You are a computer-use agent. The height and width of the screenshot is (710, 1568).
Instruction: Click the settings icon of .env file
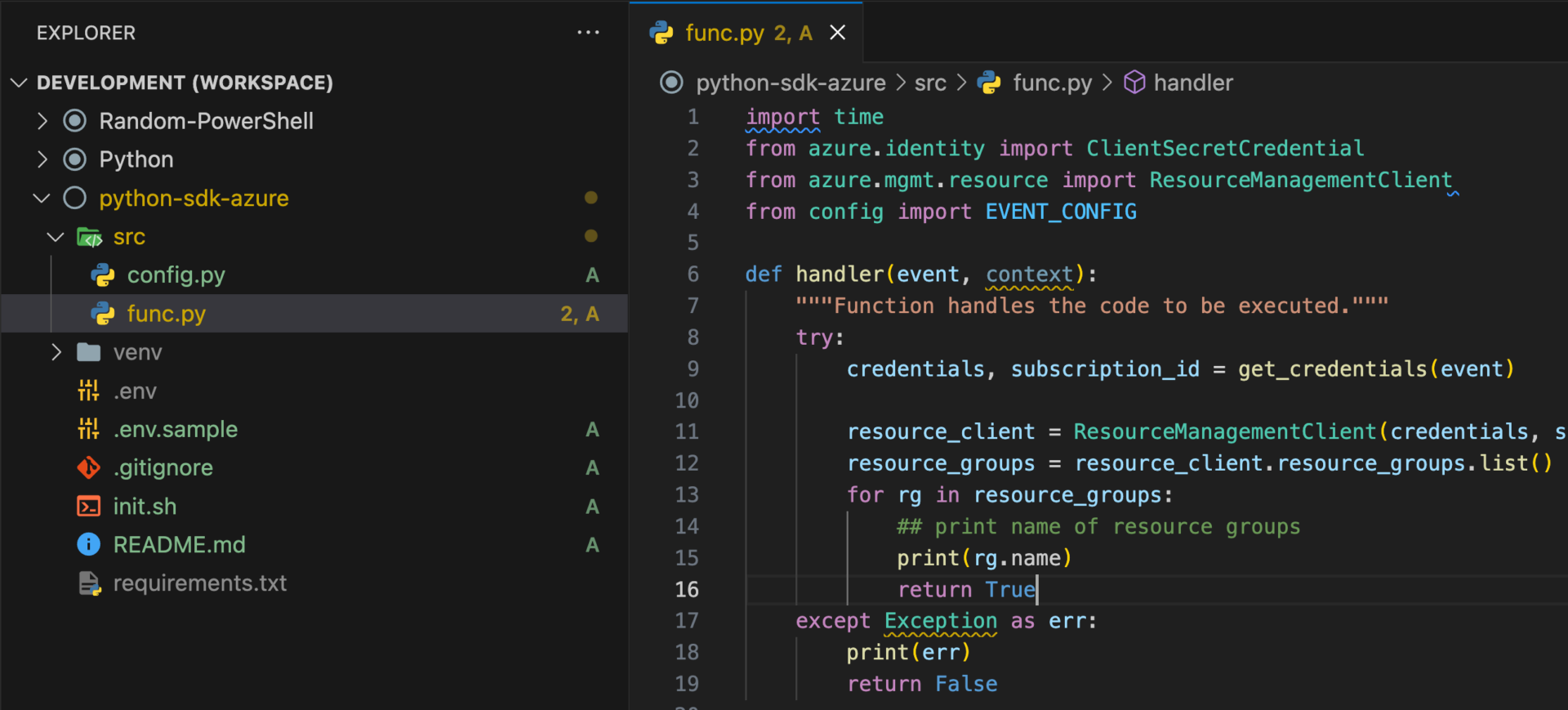coord(88,391)
